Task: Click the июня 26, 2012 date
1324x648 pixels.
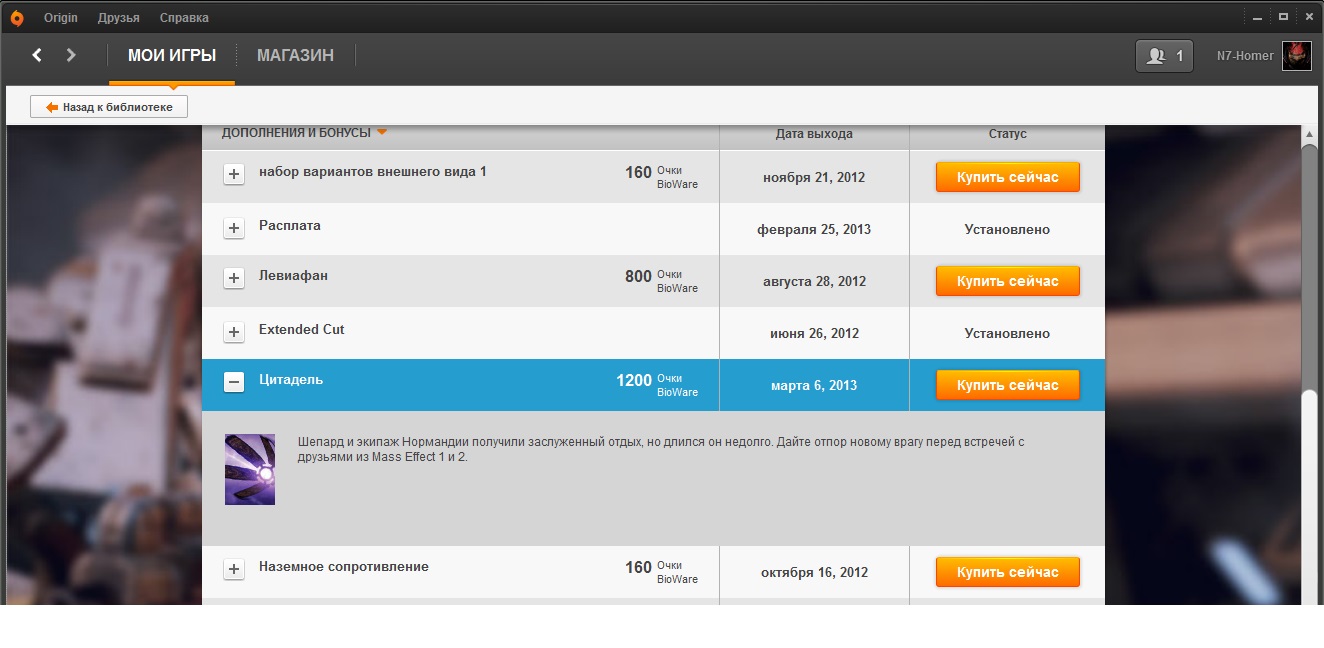Action: 814,333
